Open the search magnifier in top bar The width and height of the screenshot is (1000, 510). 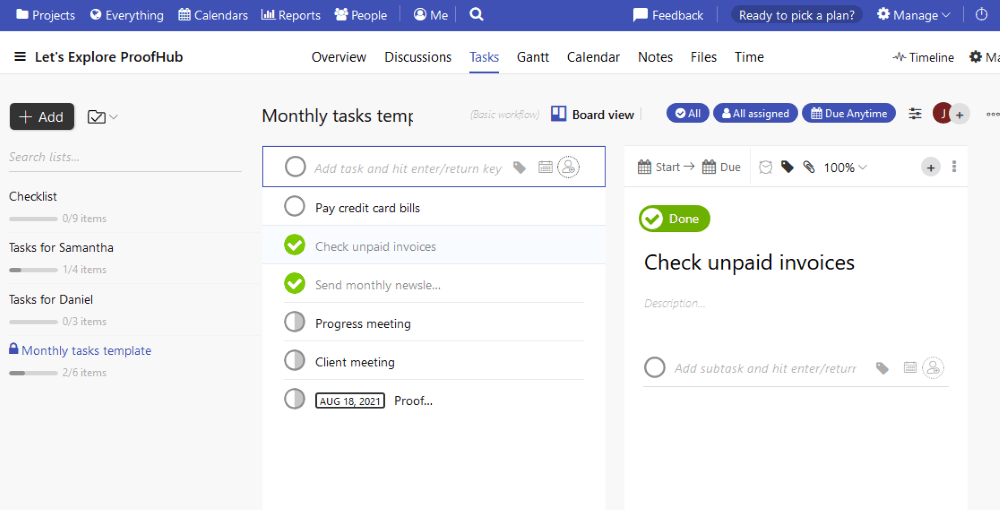pyautogui.click(x=476, y=15)
